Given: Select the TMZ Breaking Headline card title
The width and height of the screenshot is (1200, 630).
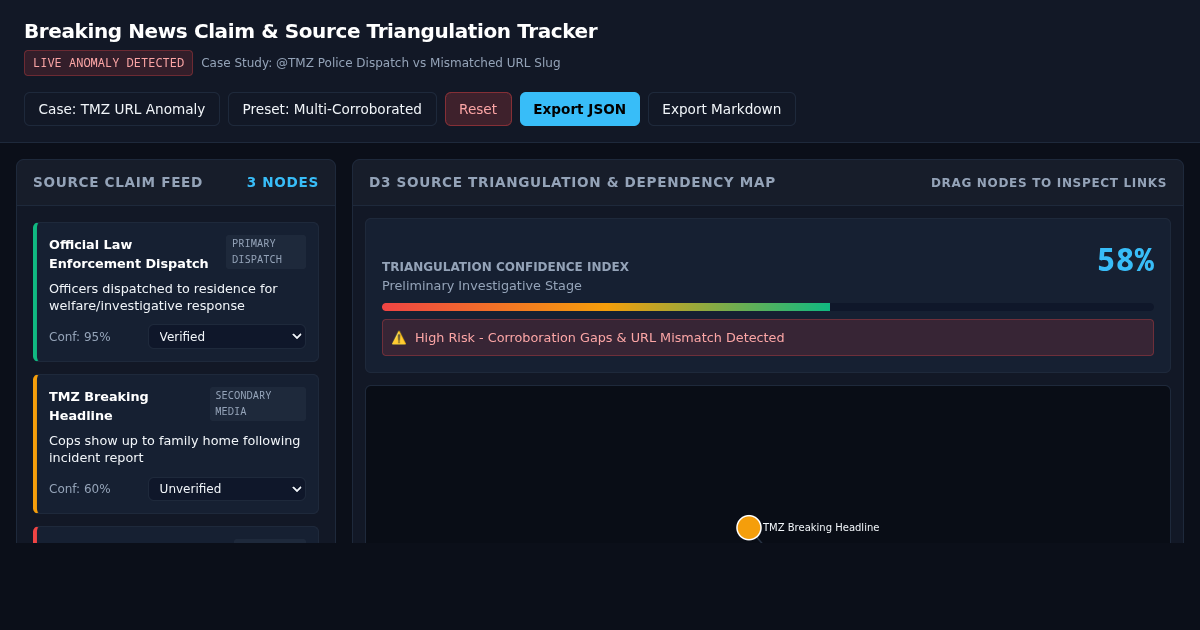Looking at the screenshot, I should point(99,406).
